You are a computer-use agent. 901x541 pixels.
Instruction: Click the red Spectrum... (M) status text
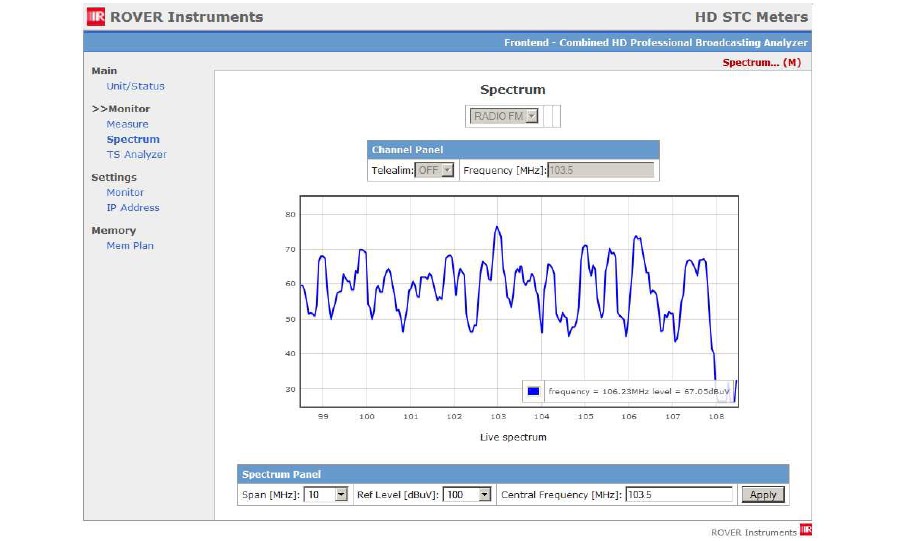coord(761,62)
